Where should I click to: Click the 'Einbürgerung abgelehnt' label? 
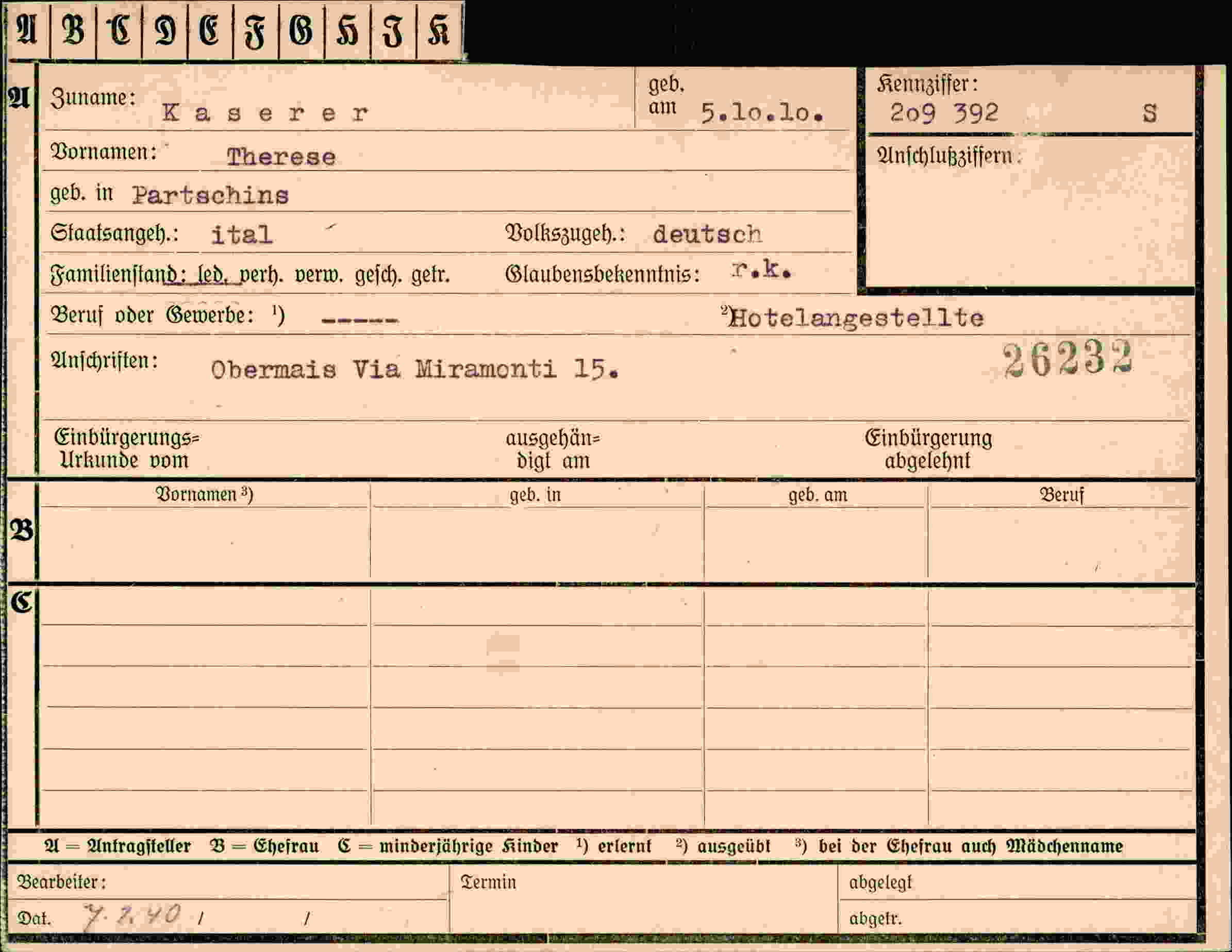(x=928, y=449)
